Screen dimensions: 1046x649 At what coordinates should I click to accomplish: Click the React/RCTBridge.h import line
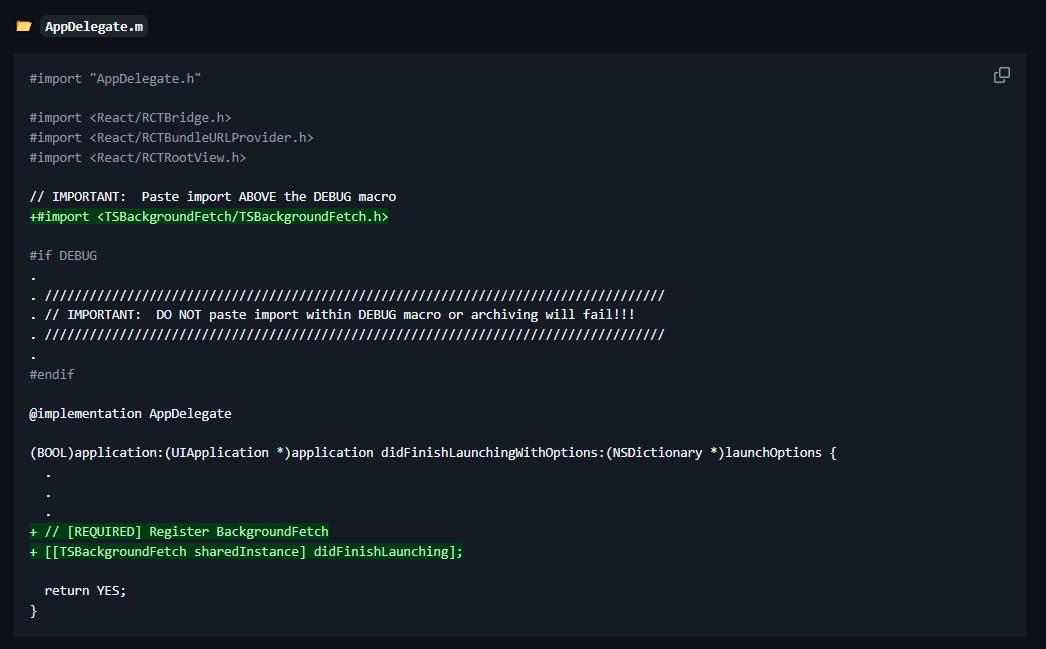click(130, 117)
